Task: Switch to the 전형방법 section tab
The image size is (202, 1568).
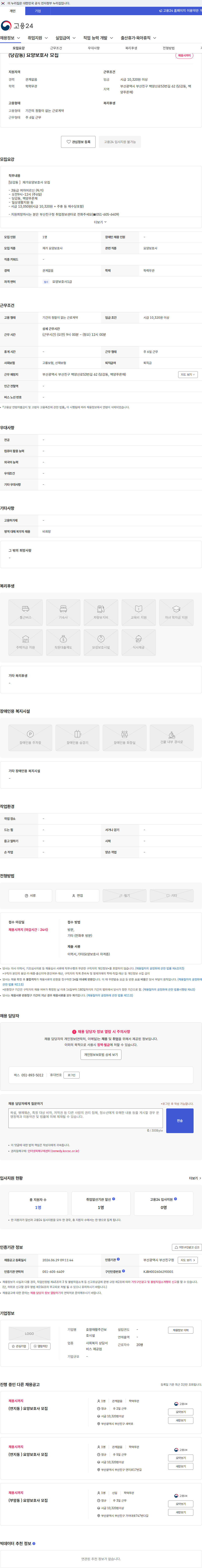Action: 169,48
